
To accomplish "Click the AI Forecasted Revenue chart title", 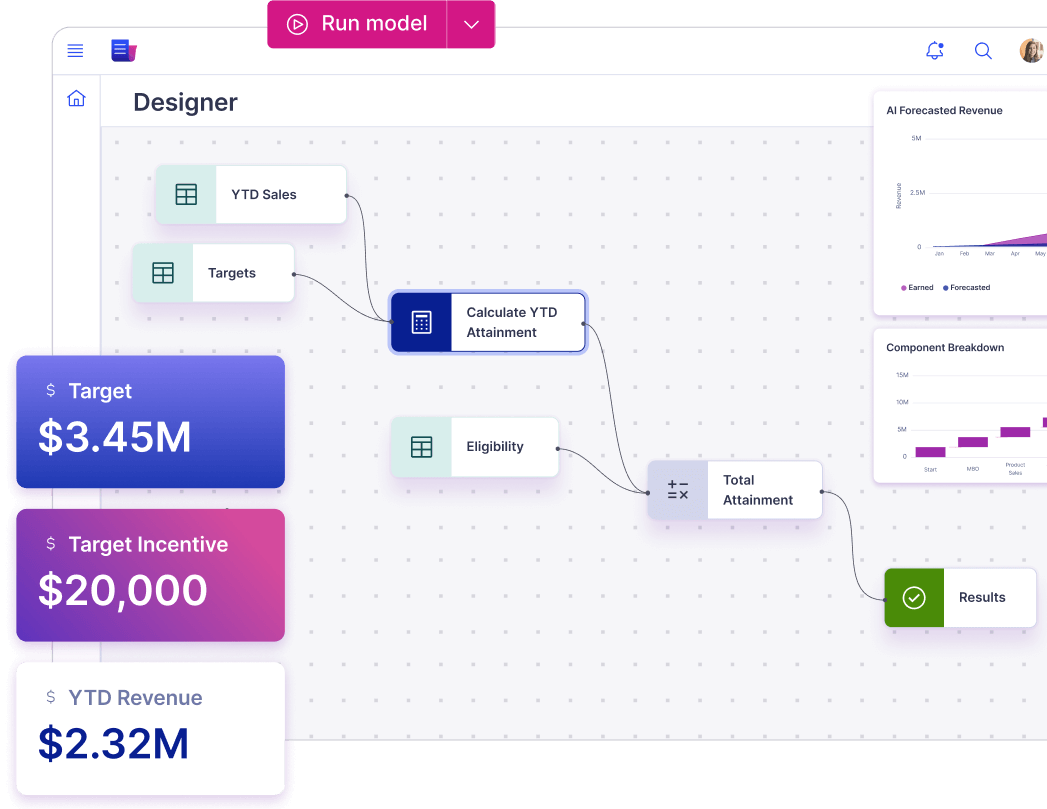I will 944,111.
